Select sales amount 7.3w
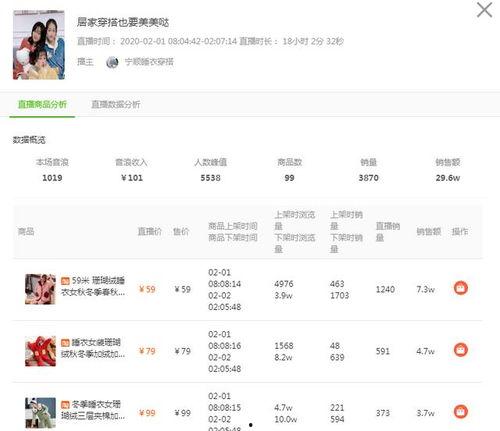The height and width of the screenshot is (431, 500). pos(425,289)
